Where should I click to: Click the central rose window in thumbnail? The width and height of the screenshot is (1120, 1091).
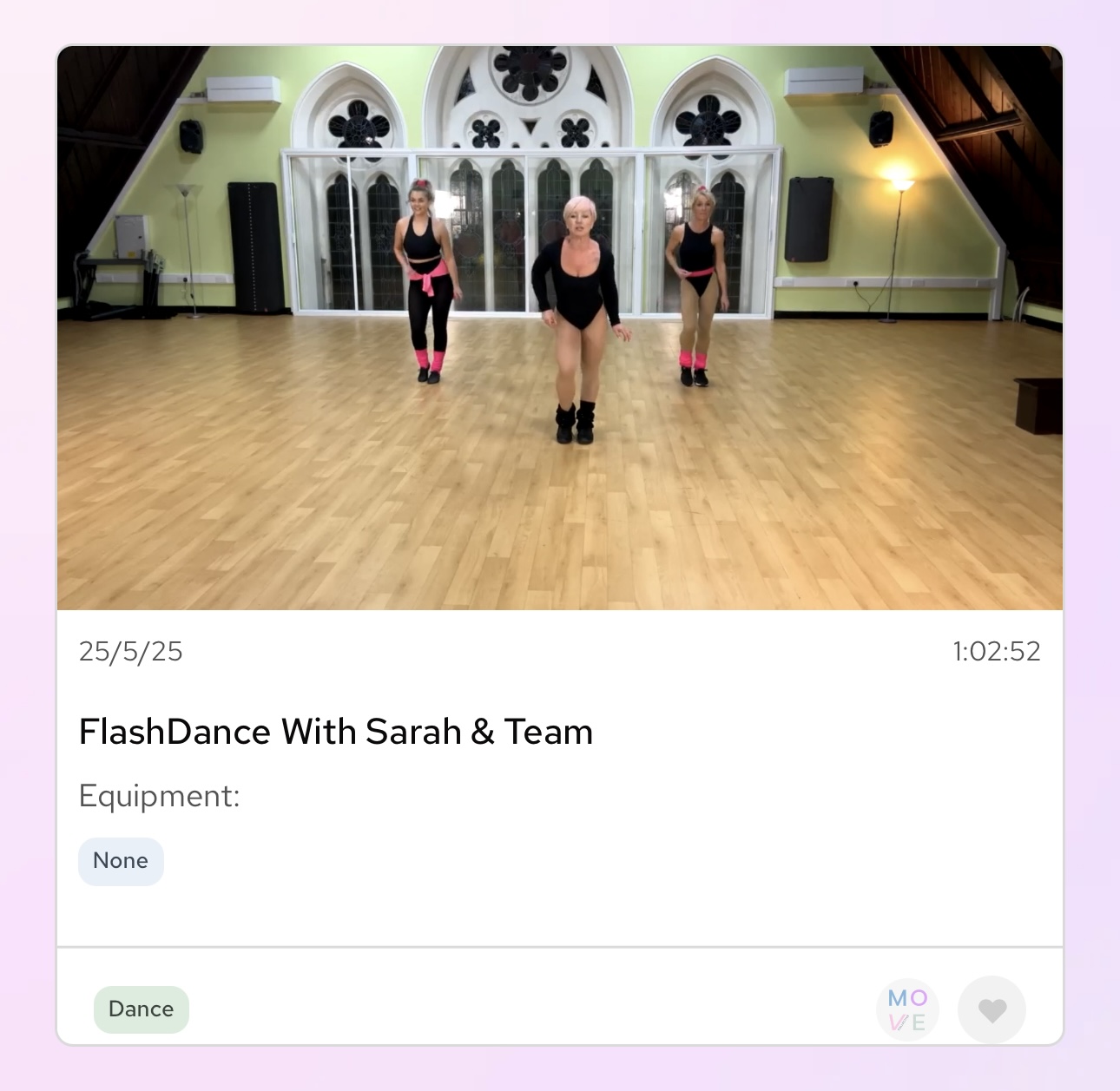point(530,73)
